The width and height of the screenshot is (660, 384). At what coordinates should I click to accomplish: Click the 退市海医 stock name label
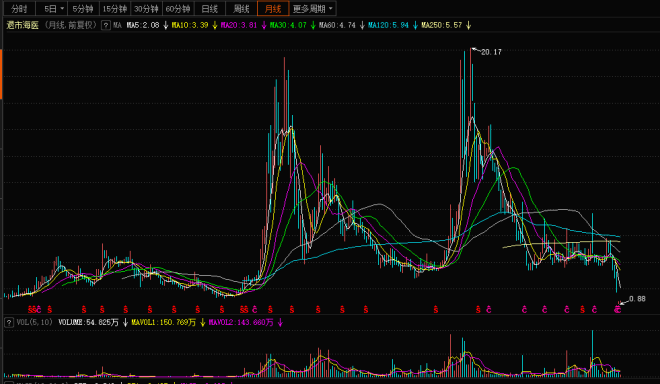pyautogui.click(x=22, y=25)
